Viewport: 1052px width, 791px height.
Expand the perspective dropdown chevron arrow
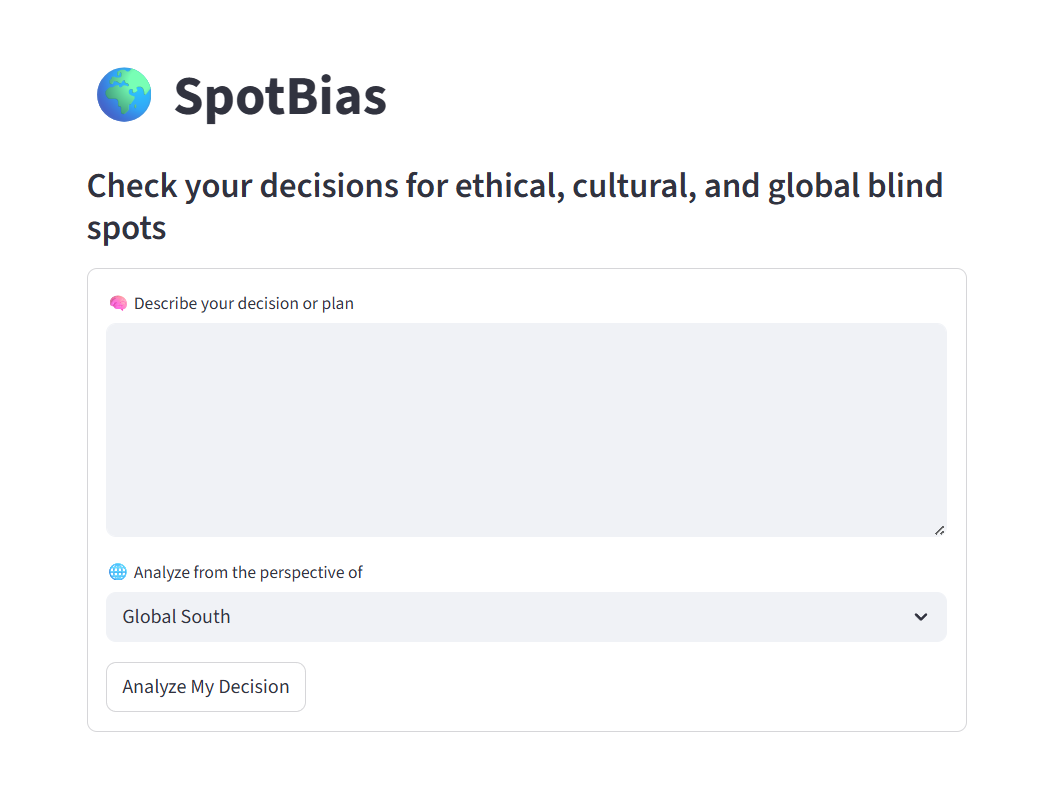920,617
